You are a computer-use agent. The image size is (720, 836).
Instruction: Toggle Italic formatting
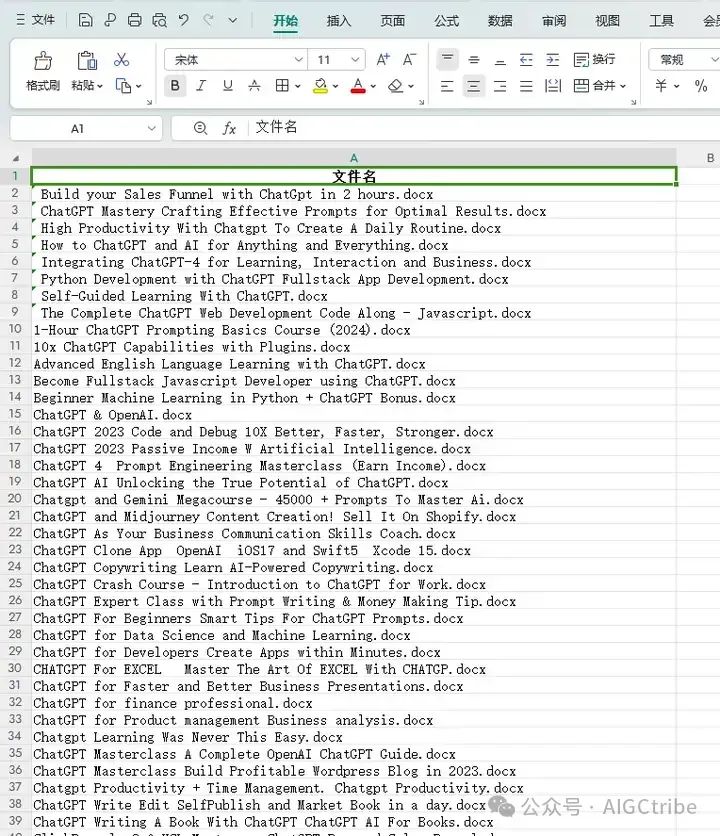click(201, 85)
